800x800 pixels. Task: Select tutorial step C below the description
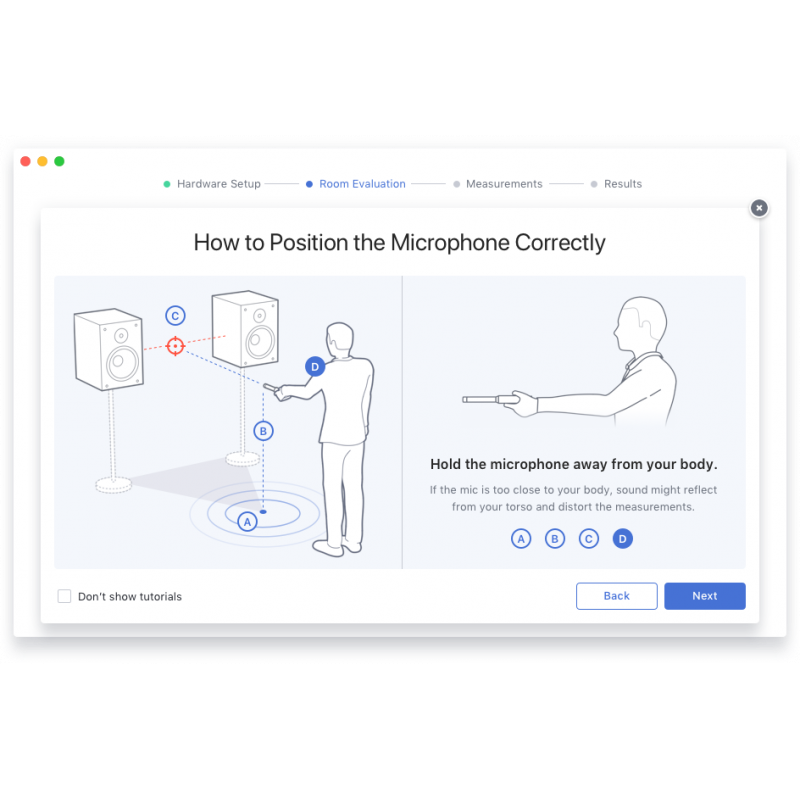pyautogui.click(x=589, y=539)
